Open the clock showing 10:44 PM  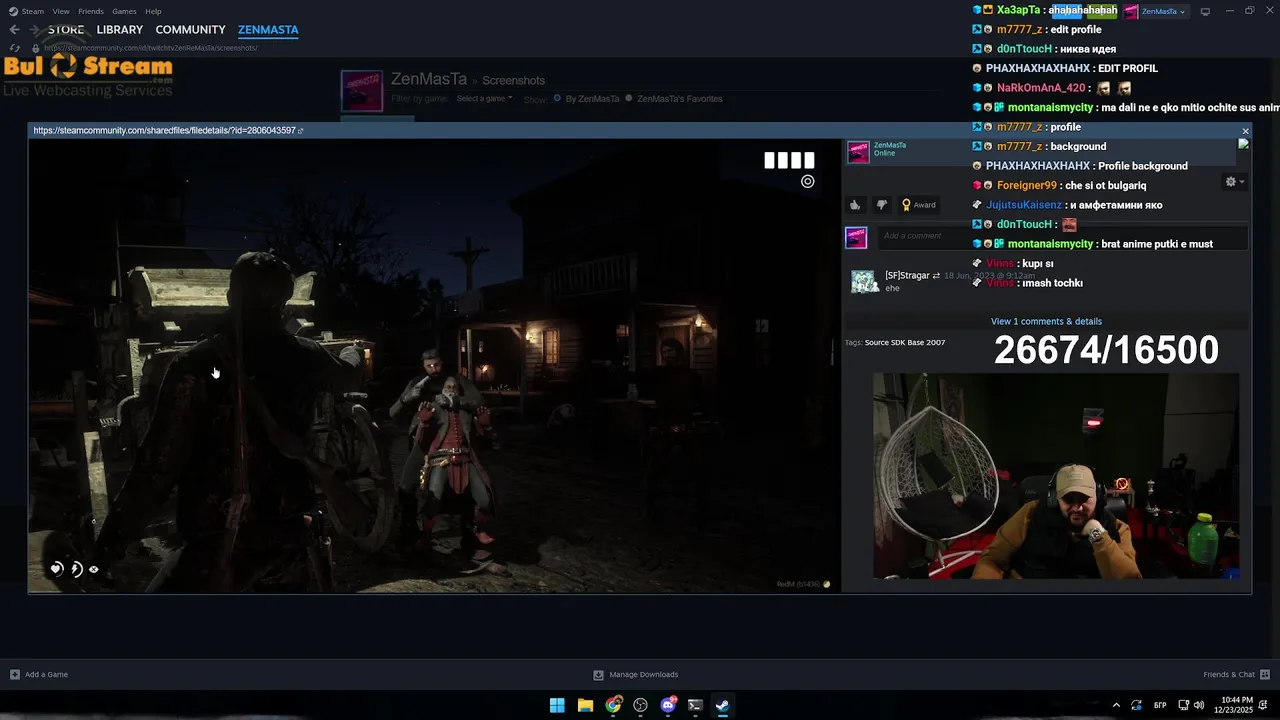pyautogui.click(x=1234, y=705)
